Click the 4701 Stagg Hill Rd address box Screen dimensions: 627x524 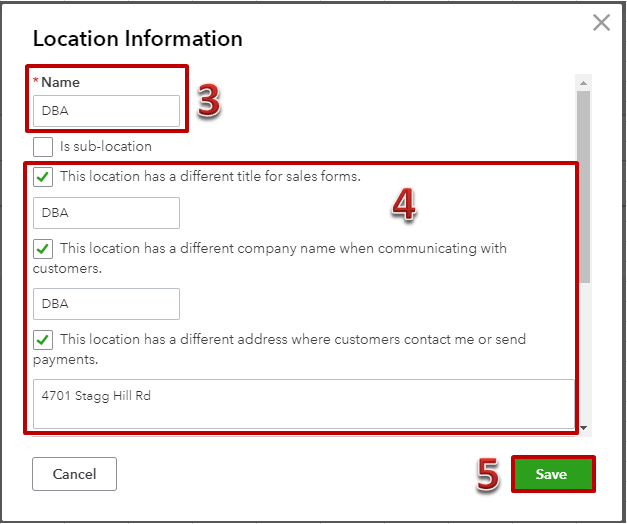(304, 404)
